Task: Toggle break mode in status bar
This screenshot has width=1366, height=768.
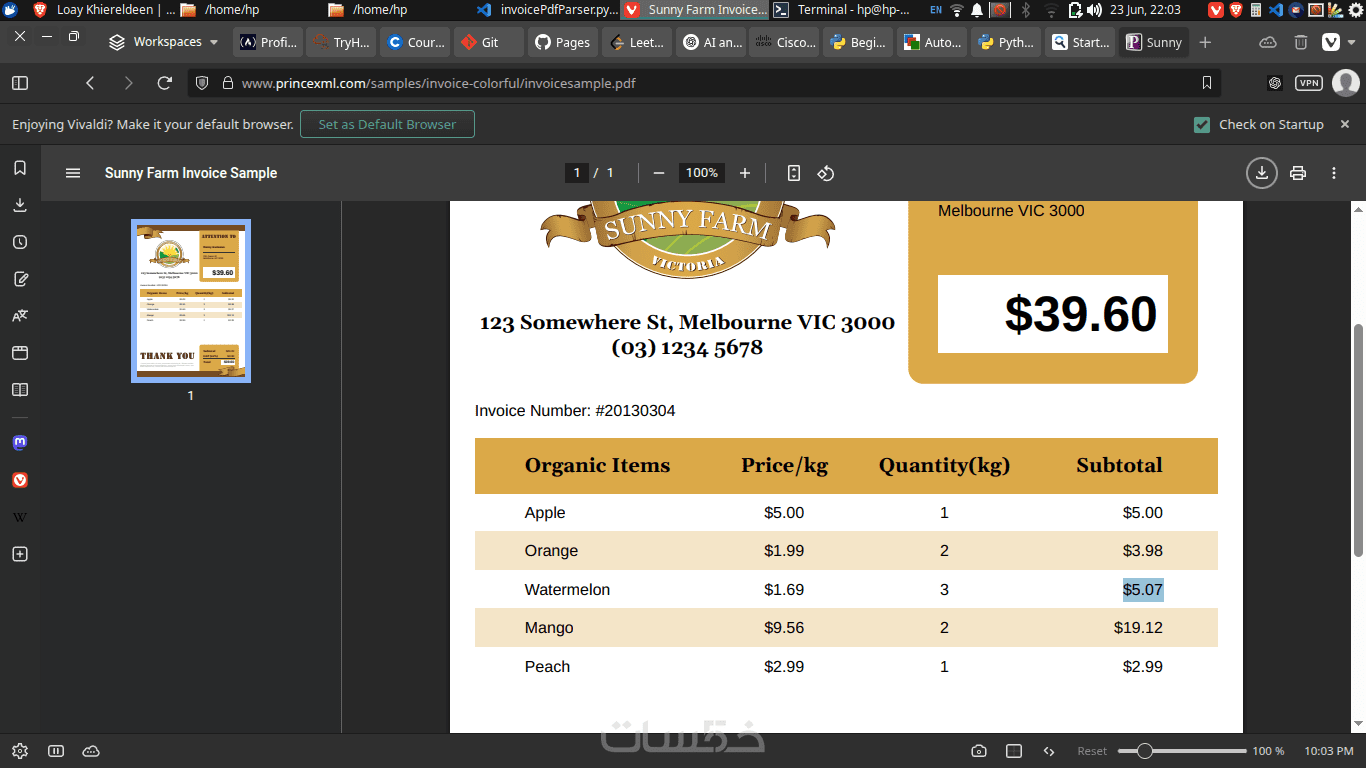Action: pyautogui.click(x=56, y=751)
